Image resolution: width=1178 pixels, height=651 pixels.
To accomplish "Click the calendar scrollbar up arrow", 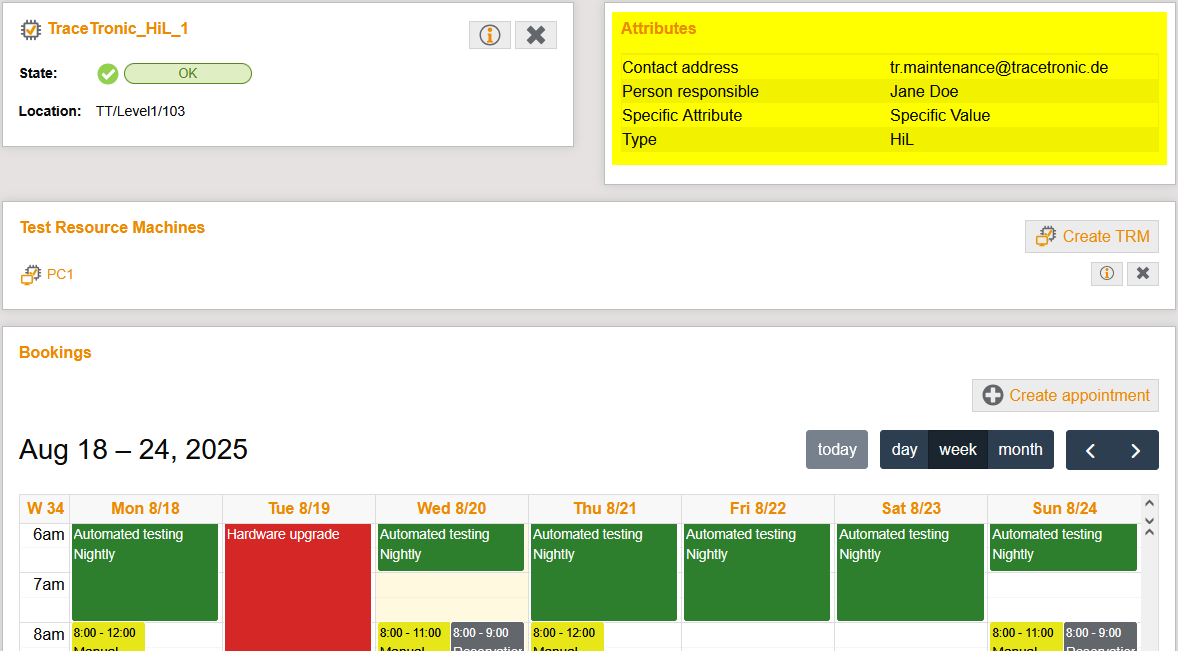I will (x=1149, y=504).
